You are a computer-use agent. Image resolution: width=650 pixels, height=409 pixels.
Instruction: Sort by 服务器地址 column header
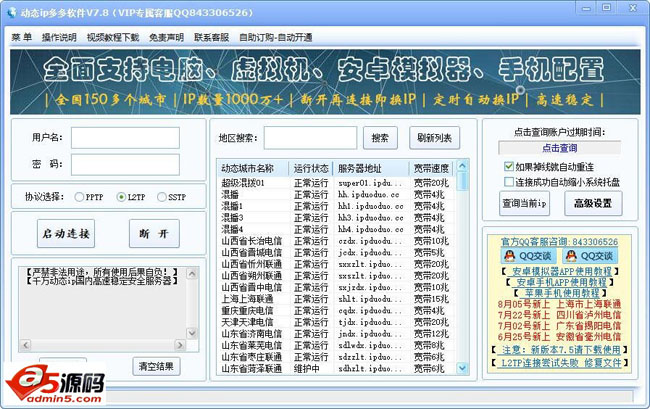[x=371, y=168]
